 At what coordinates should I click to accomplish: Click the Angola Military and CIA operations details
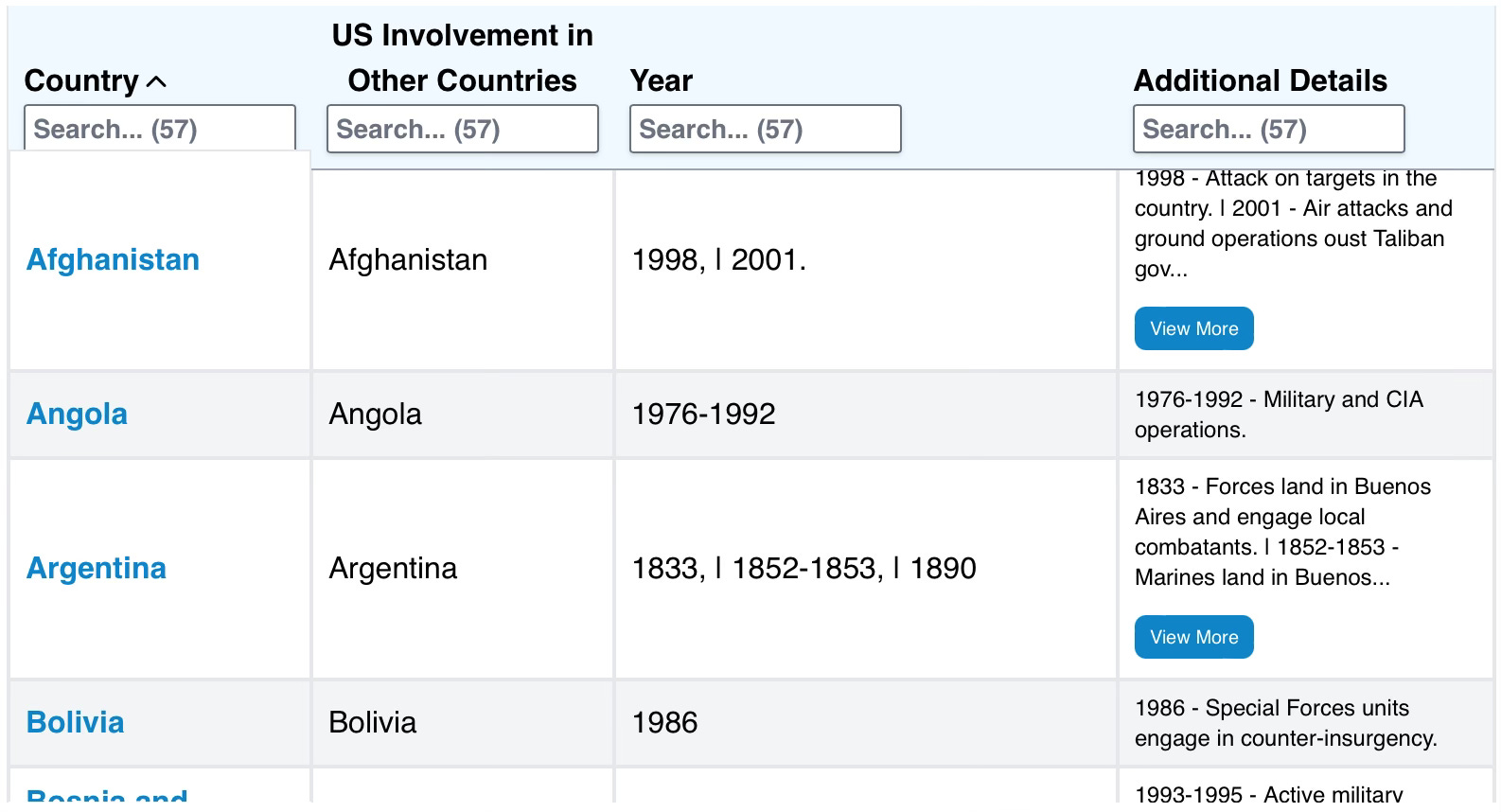[1278, 415]
